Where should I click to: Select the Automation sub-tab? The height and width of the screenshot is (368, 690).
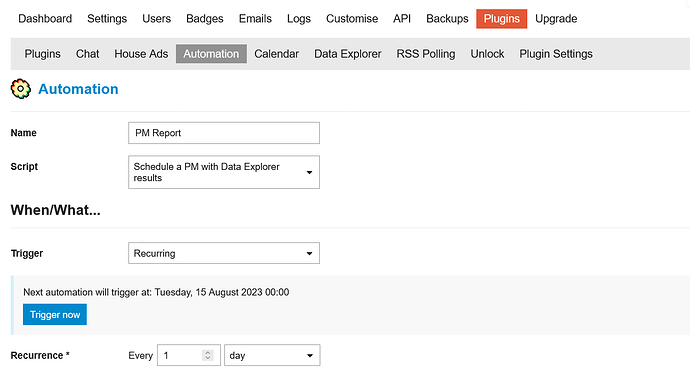211,54
